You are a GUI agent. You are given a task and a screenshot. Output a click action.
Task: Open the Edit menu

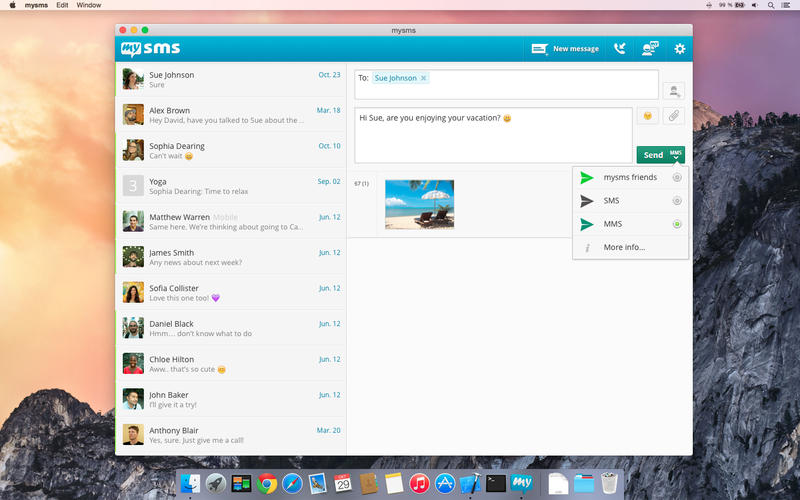(62, 5)
